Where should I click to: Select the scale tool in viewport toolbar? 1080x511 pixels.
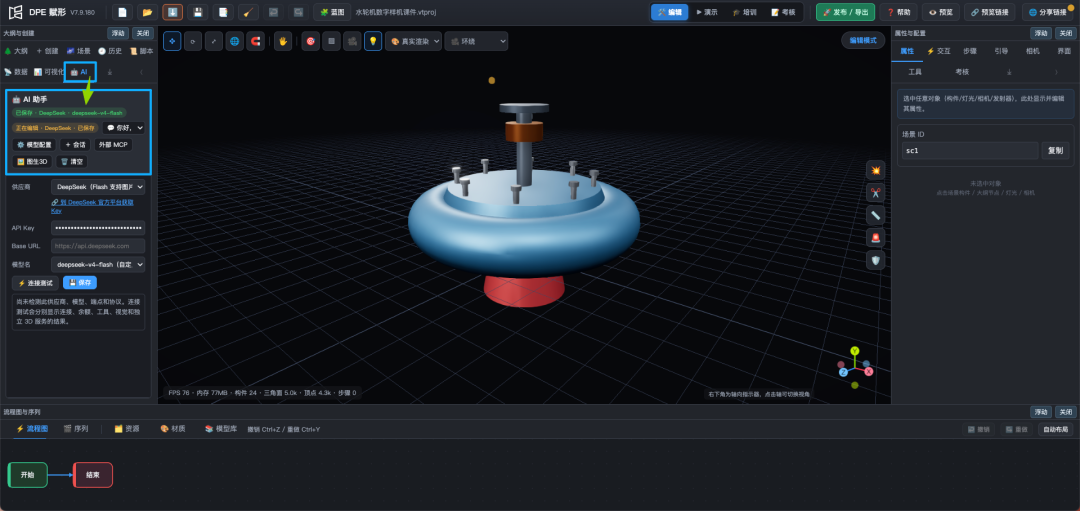point(214,41)
